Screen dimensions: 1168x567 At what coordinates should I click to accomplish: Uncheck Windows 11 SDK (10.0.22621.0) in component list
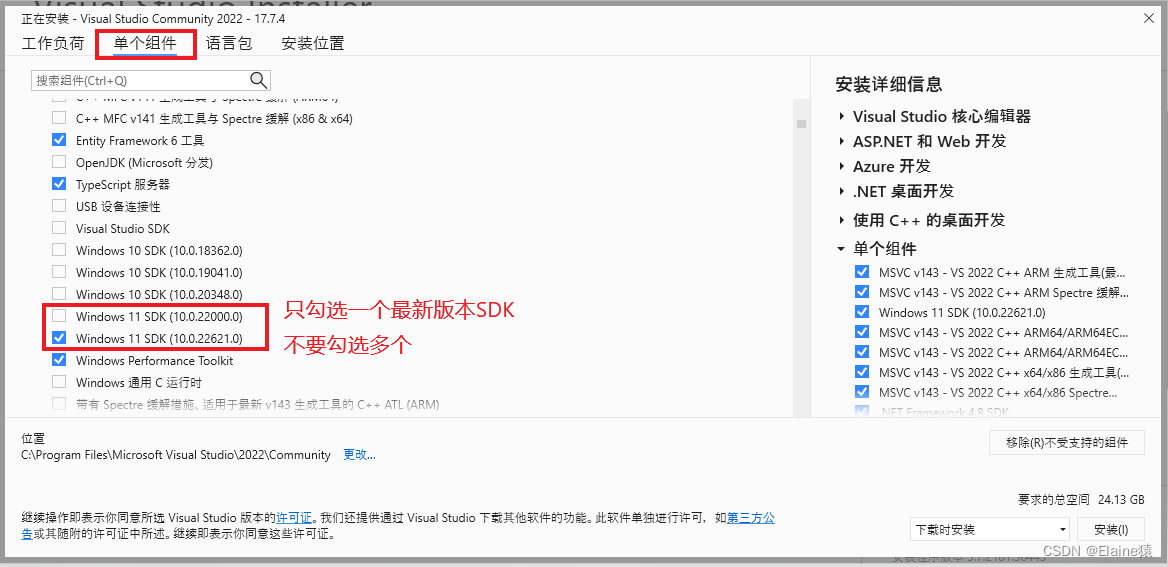coord(59,338)
